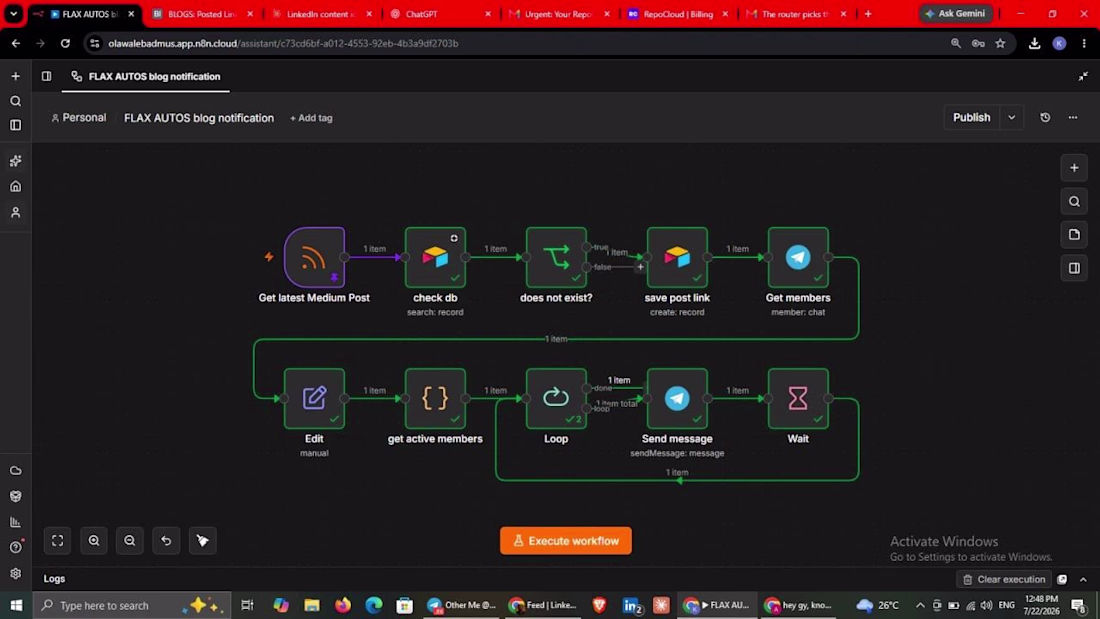Zoom in on the canvas
Image resolution: width=1100 pixels, height=619 pixels.
point(94,540)
